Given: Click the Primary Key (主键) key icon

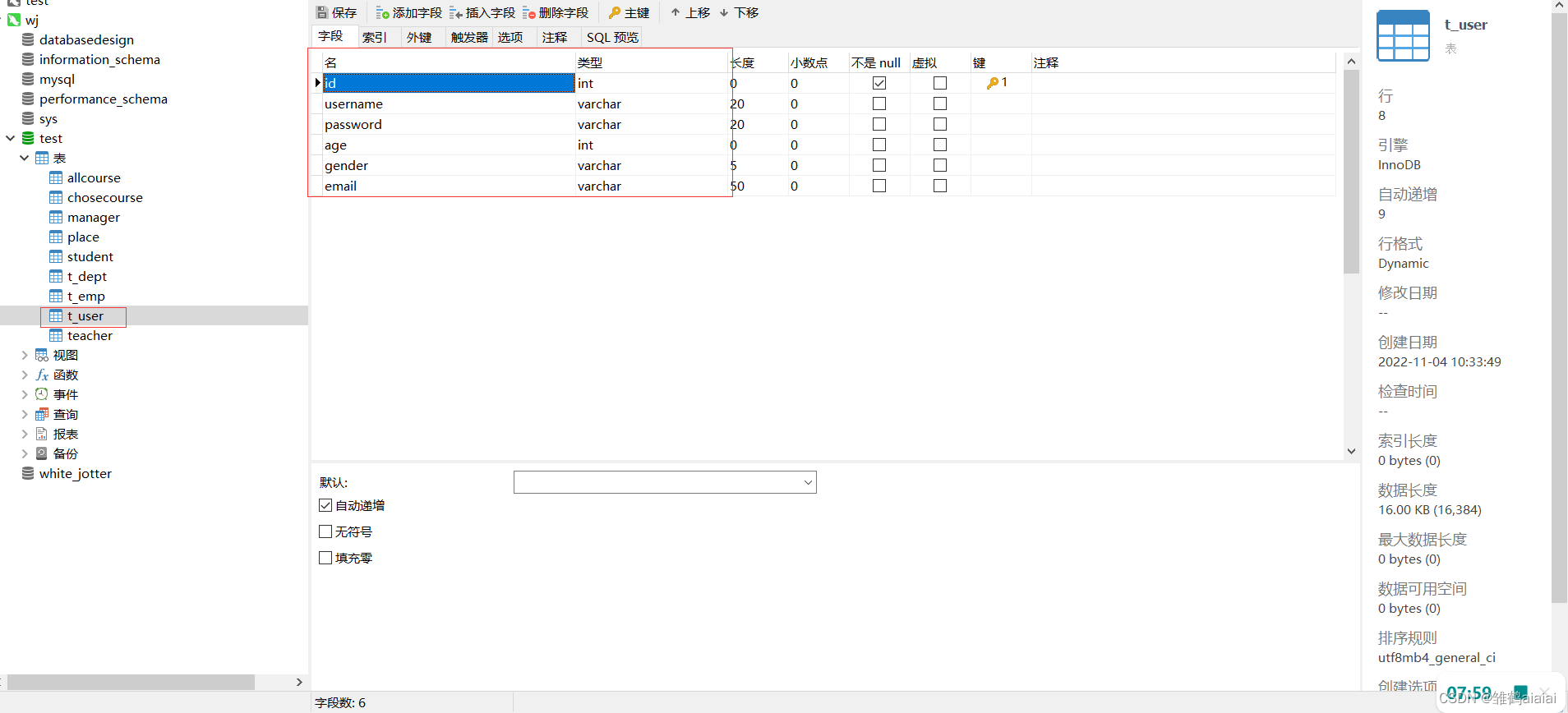Looking at the screenshot, I should pos(615,13).
